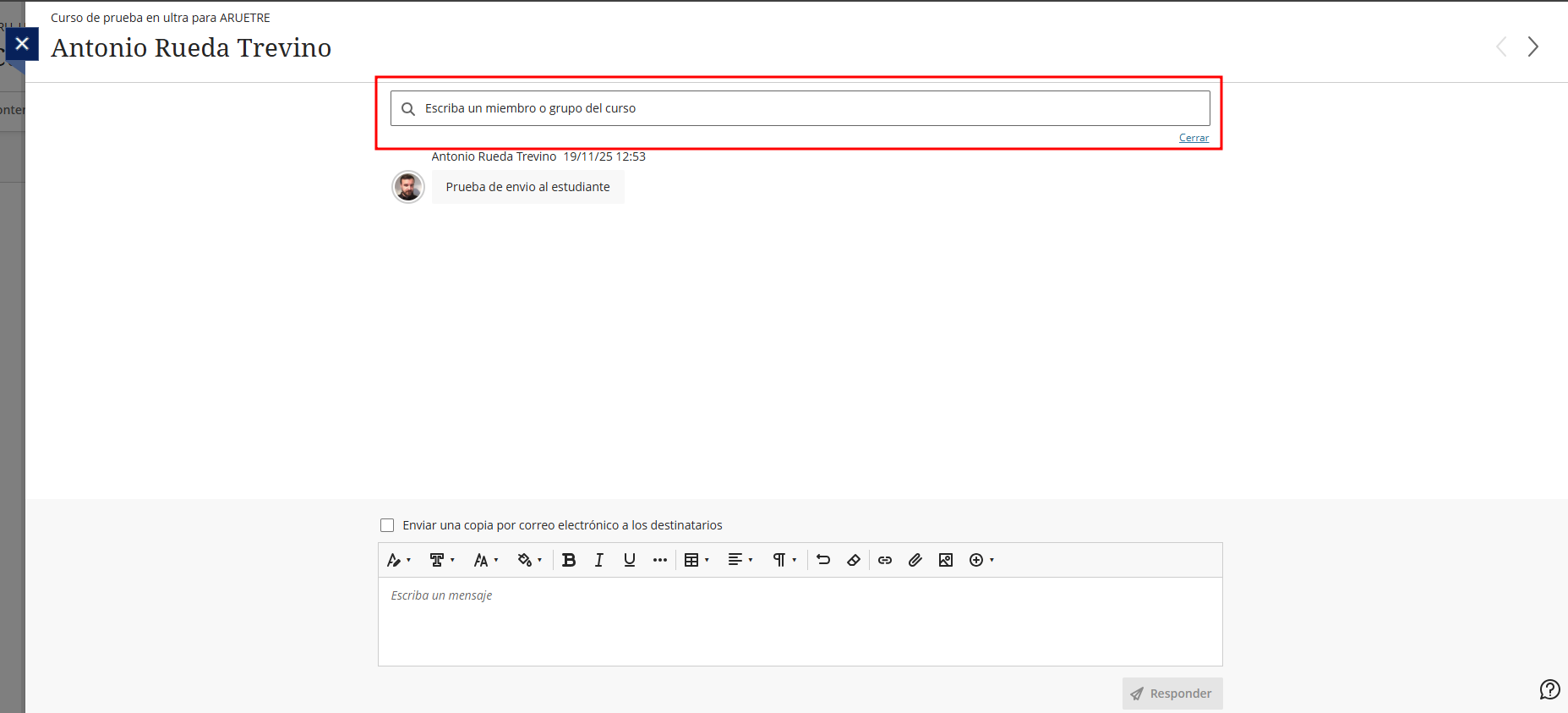The height and width of the screenshot is (713, 1568).
Task: Open the text style dropdown
Action: [442, 560]
